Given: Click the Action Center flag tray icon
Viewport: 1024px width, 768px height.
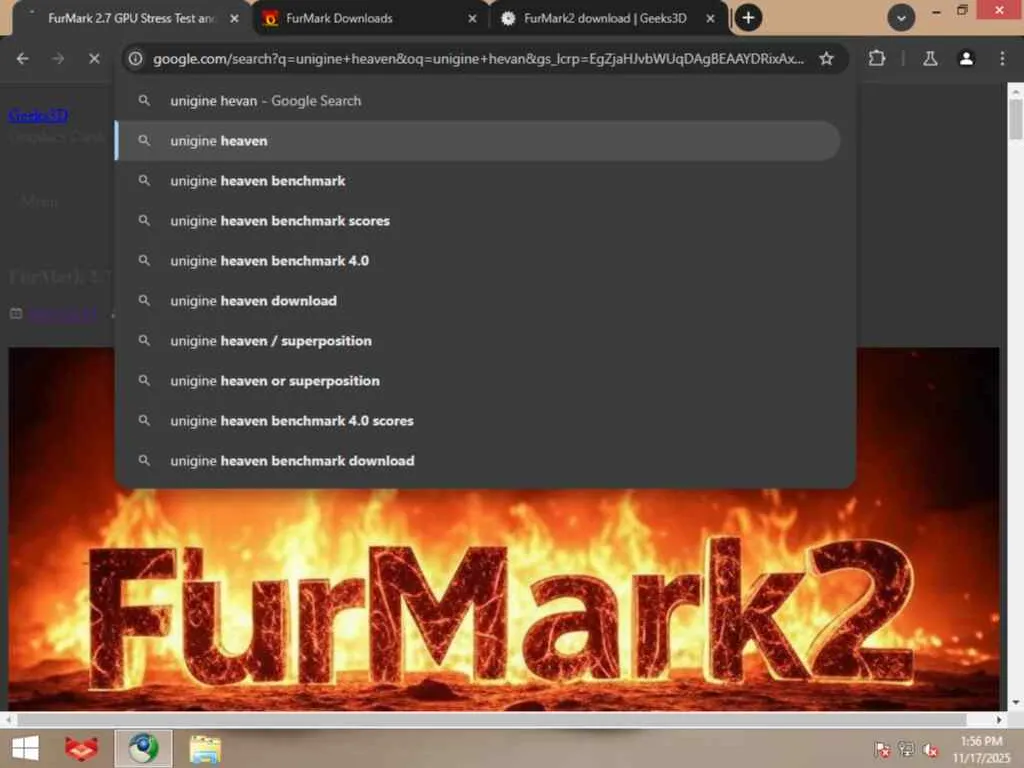Looking at the screenshot, I should [882, 750].
